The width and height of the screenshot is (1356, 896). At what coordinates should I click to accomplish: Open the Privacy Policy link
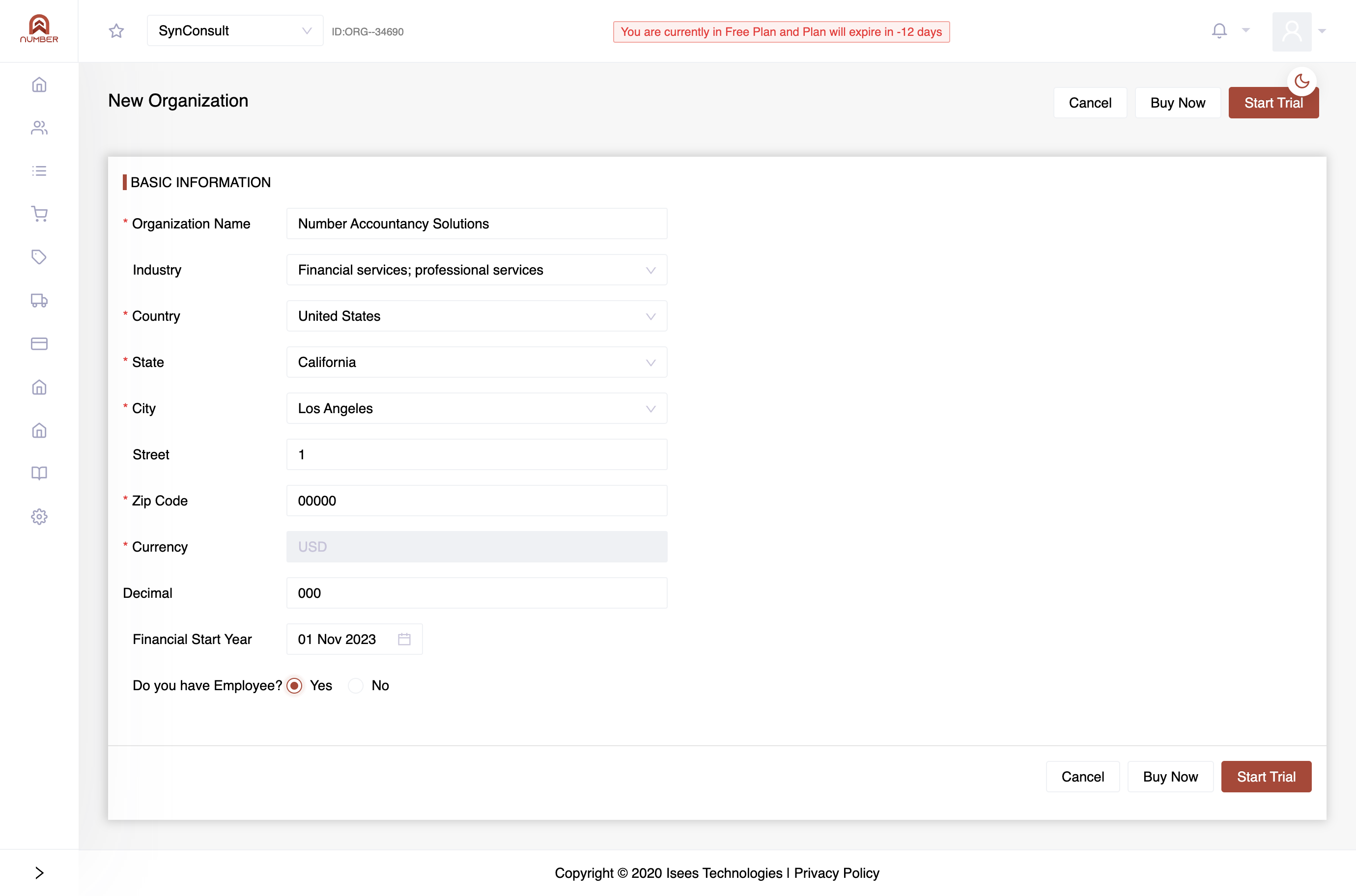837,873
